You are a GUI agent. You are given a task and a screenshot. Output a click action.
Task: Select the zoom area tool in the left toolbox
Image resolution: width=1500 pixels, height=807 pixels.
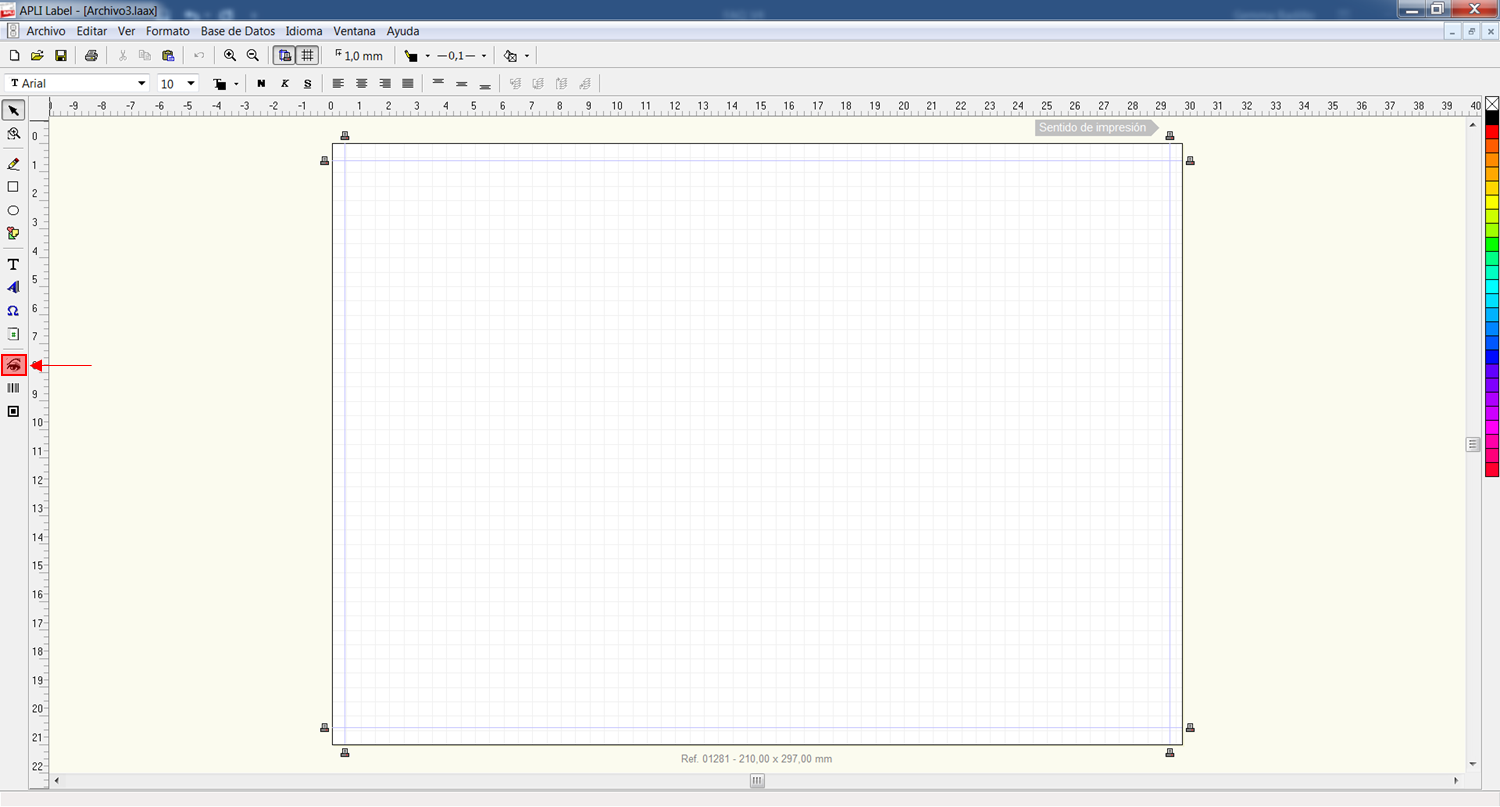(x=14, y=133)
